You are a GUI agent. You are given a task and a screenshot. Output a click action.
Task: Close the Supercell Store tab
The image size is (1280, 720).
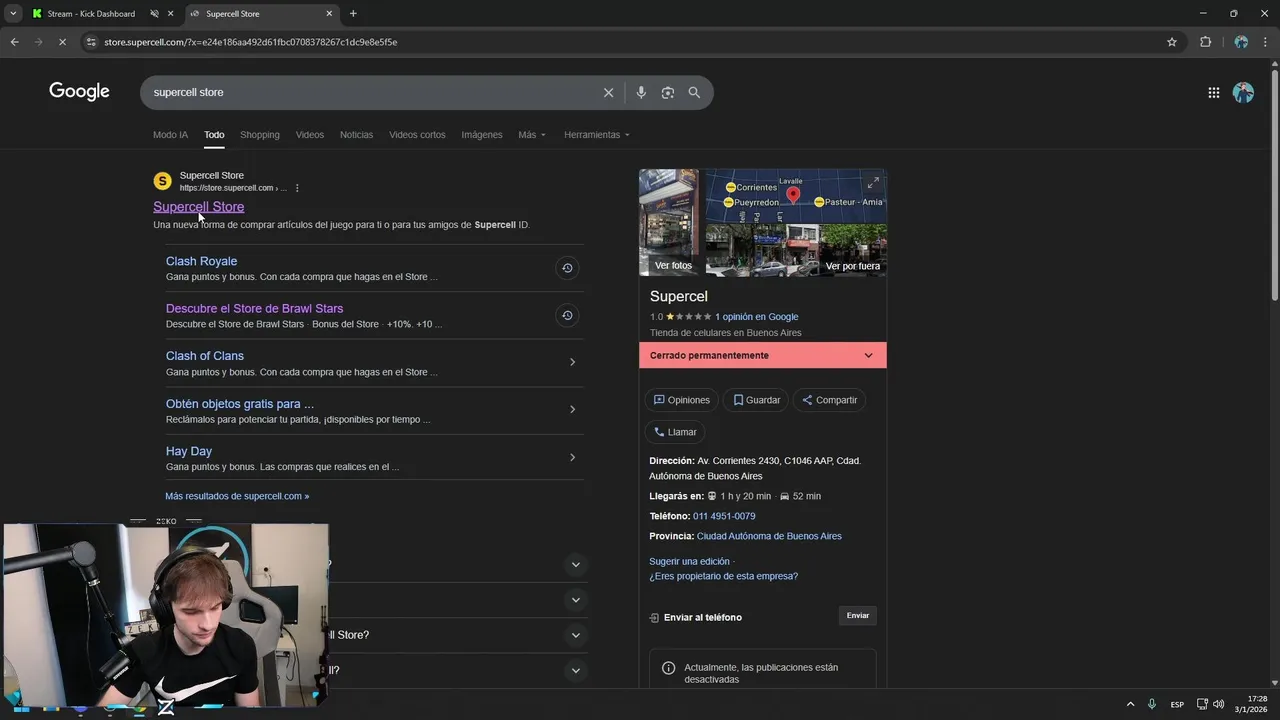tap(330, 14)
